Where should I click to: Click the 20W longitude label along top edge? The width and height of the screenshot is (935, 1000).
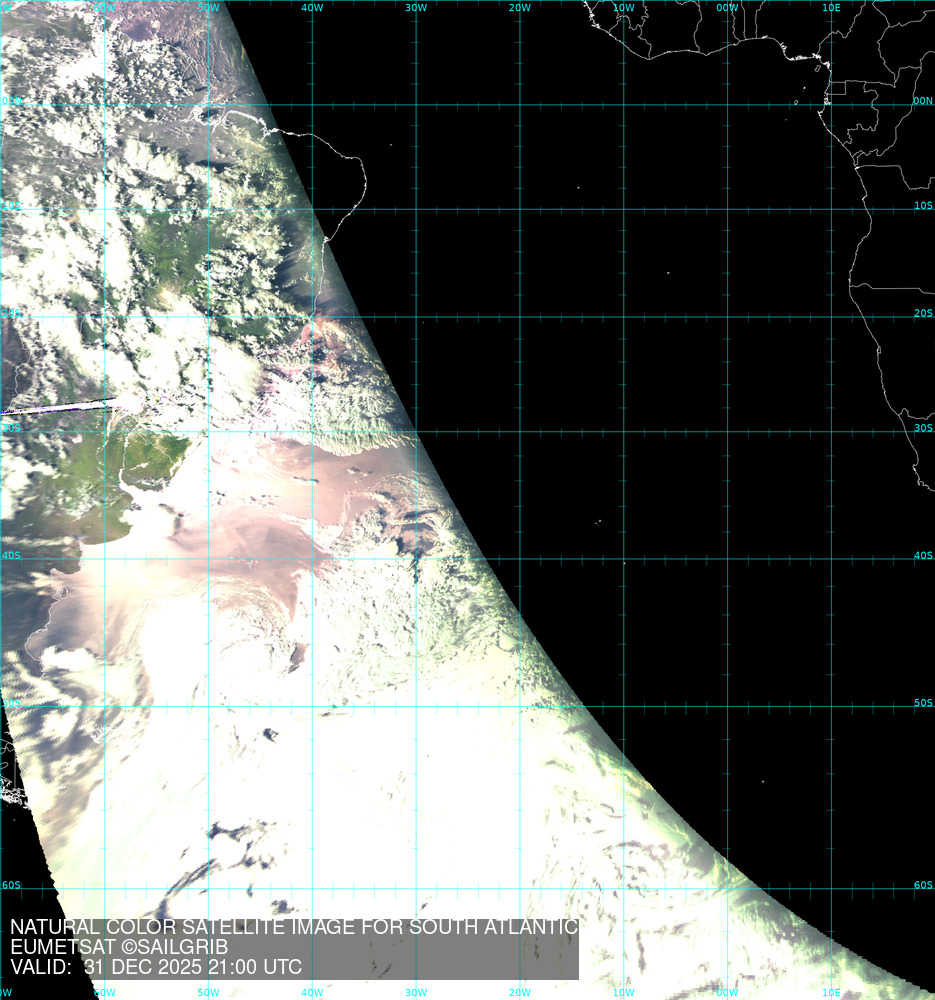[x=519, y=7]
